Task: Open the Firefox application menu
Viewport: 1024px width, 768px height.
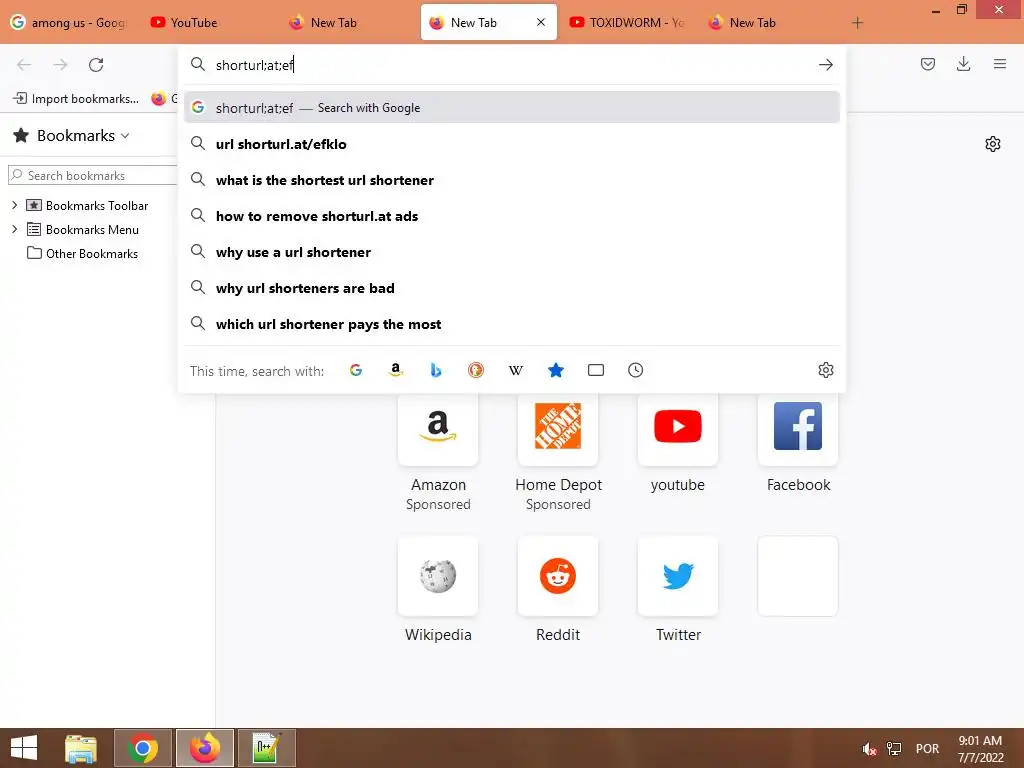Action: 999,64
